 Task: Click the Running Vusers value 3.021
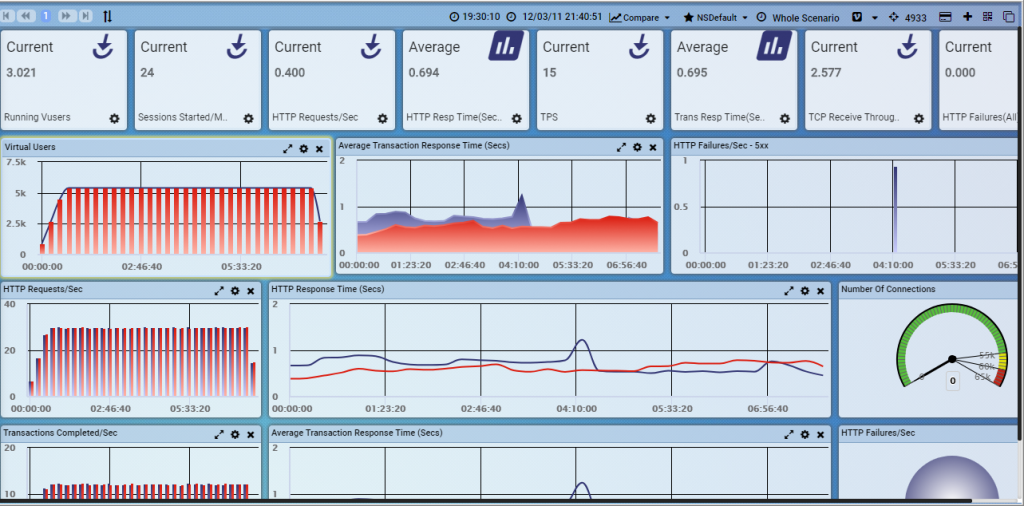click(x=21, y=72)
